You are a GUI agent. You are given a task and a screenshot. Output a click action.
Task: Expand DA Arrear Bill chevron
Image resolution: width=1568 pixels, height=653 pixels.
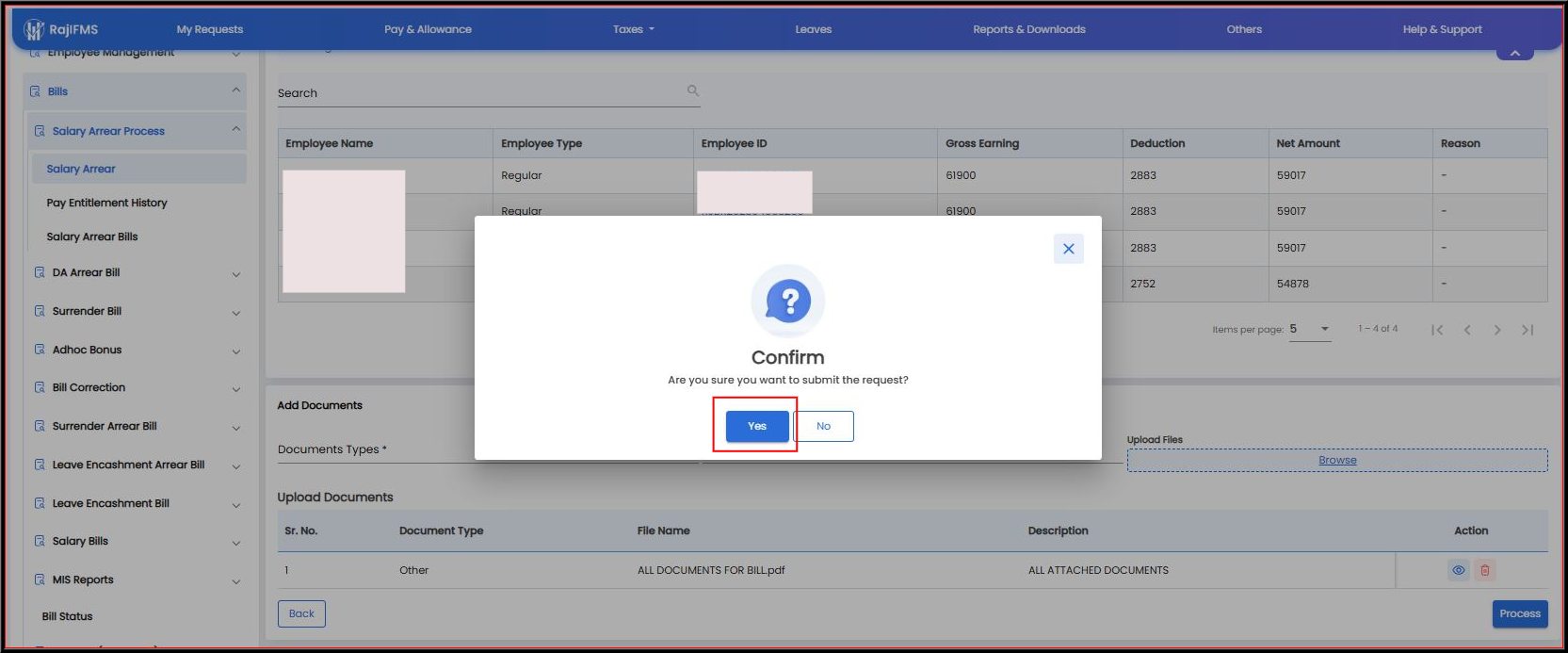click(x=235, y=274)
